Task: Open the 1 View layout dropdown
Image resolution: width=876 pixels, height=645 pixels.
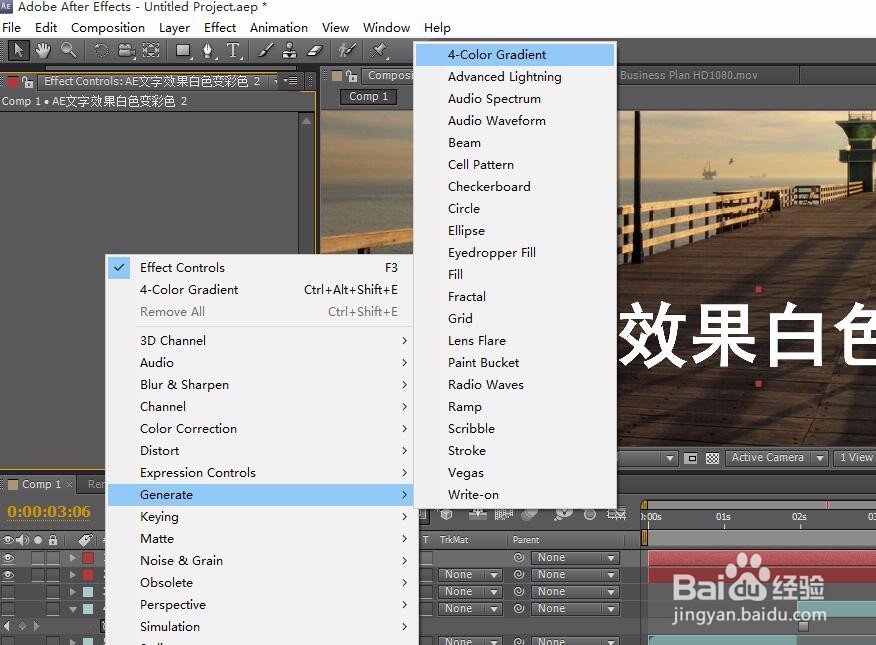Action: (855, 458)
